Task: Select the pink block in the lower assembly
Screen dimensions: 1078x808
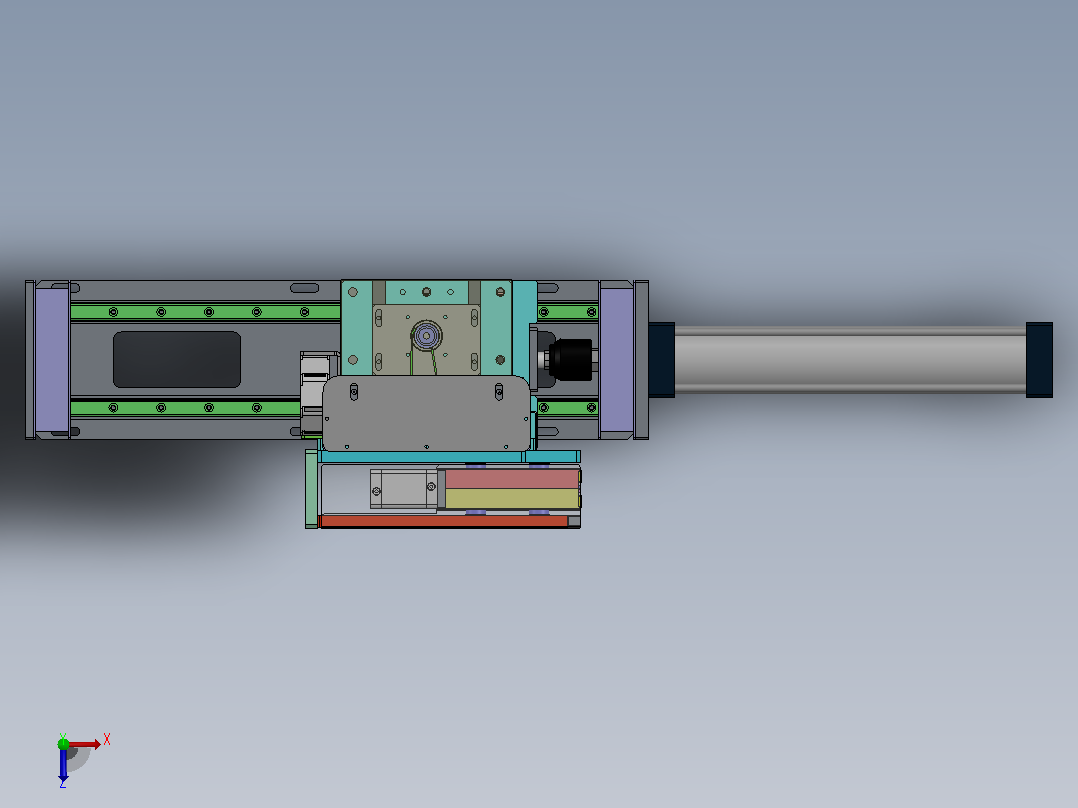Action: click(512, 479)
